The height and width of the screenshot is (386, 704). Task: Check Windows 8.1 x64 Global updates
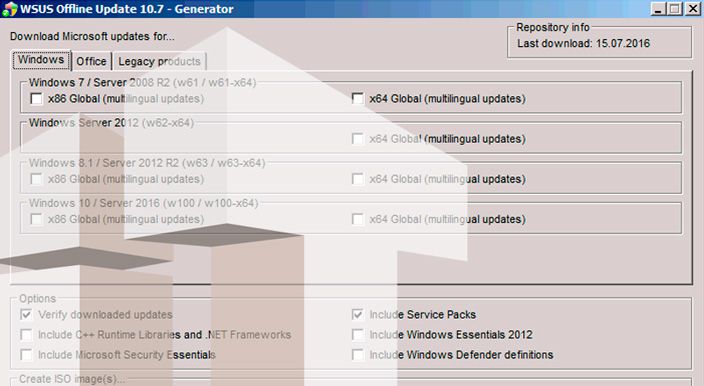[x=358, y=179]
